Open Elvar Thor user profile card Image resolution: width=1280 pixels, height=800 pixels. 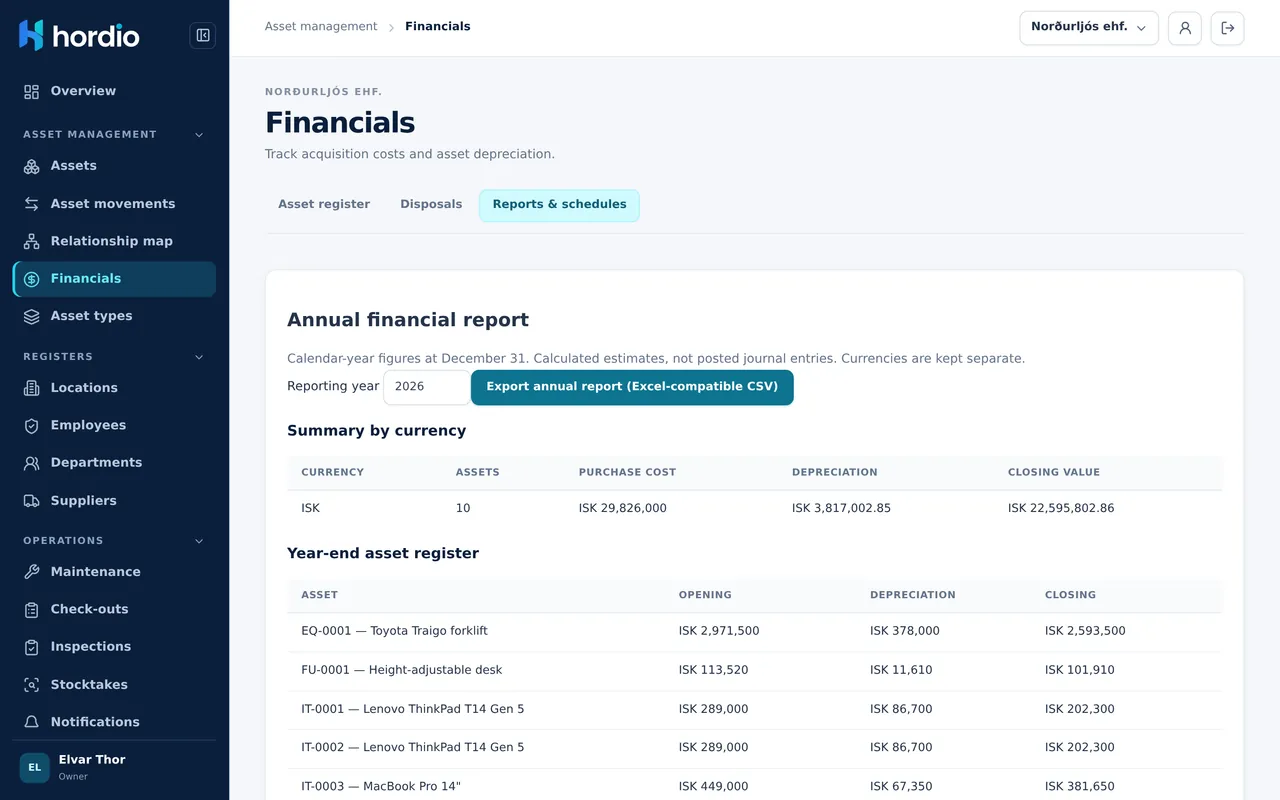pos(114,767)
